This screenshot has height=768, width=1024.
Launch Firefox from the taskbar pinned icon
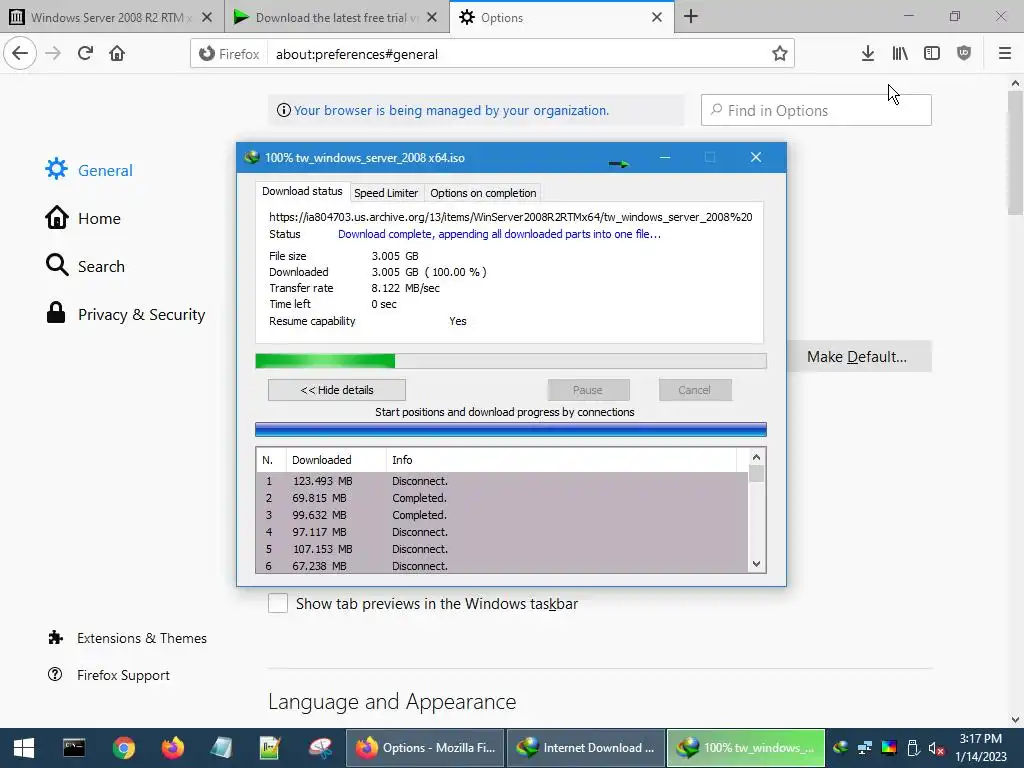coord(172,748)
